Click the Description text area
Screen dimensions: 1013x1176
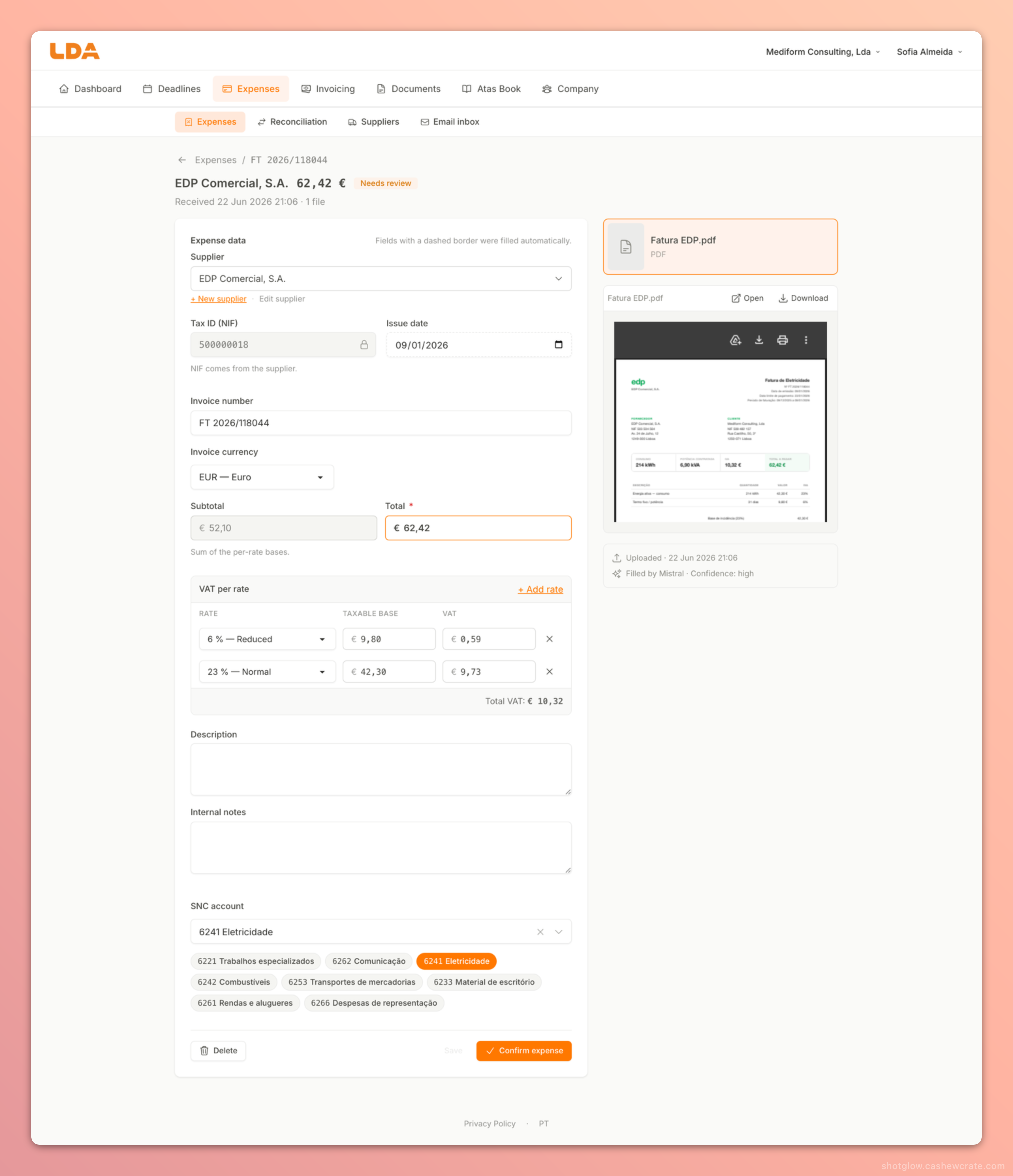(381, 770)
